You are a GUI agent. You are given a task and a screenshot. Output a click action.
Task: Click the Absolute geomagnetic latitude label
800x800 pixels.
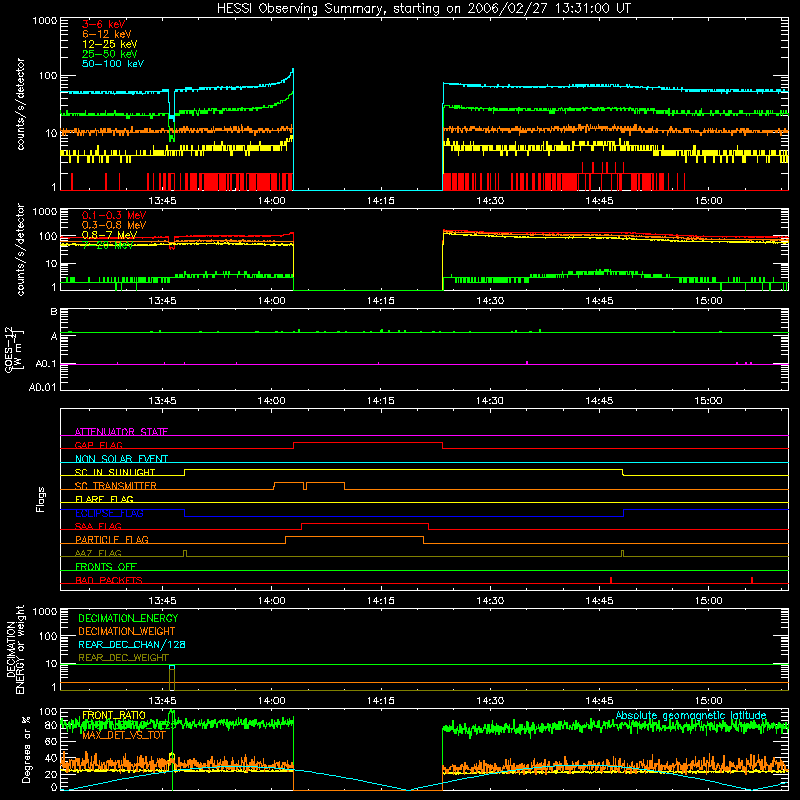tap(691, 715)
